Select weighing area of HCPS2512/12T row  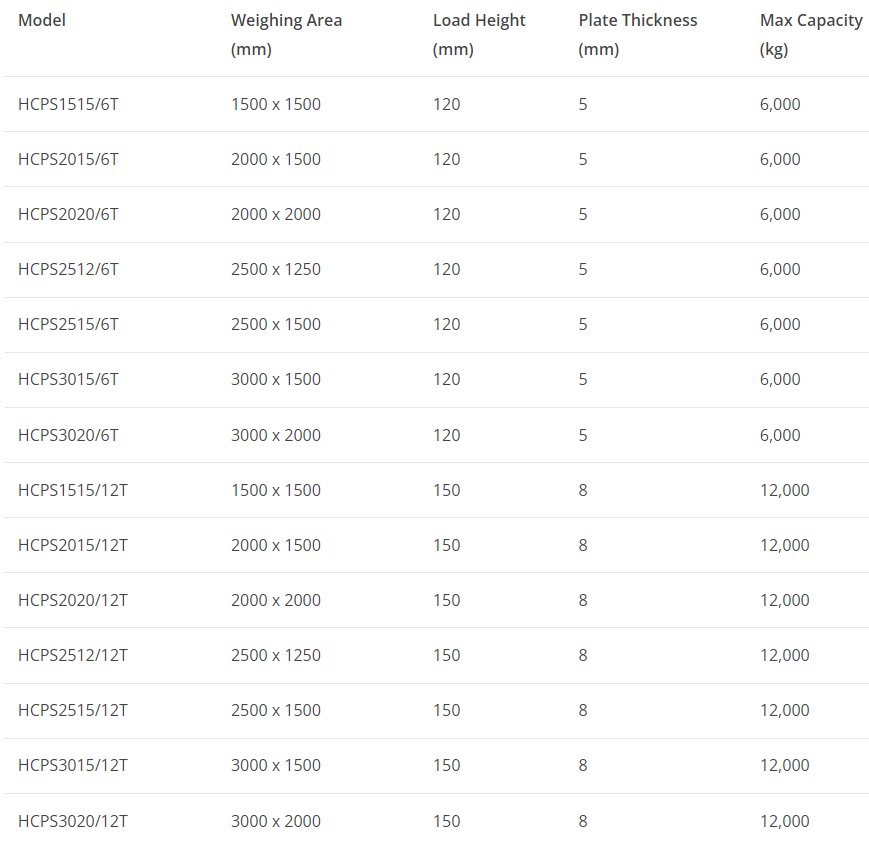(x=276, y=655)
